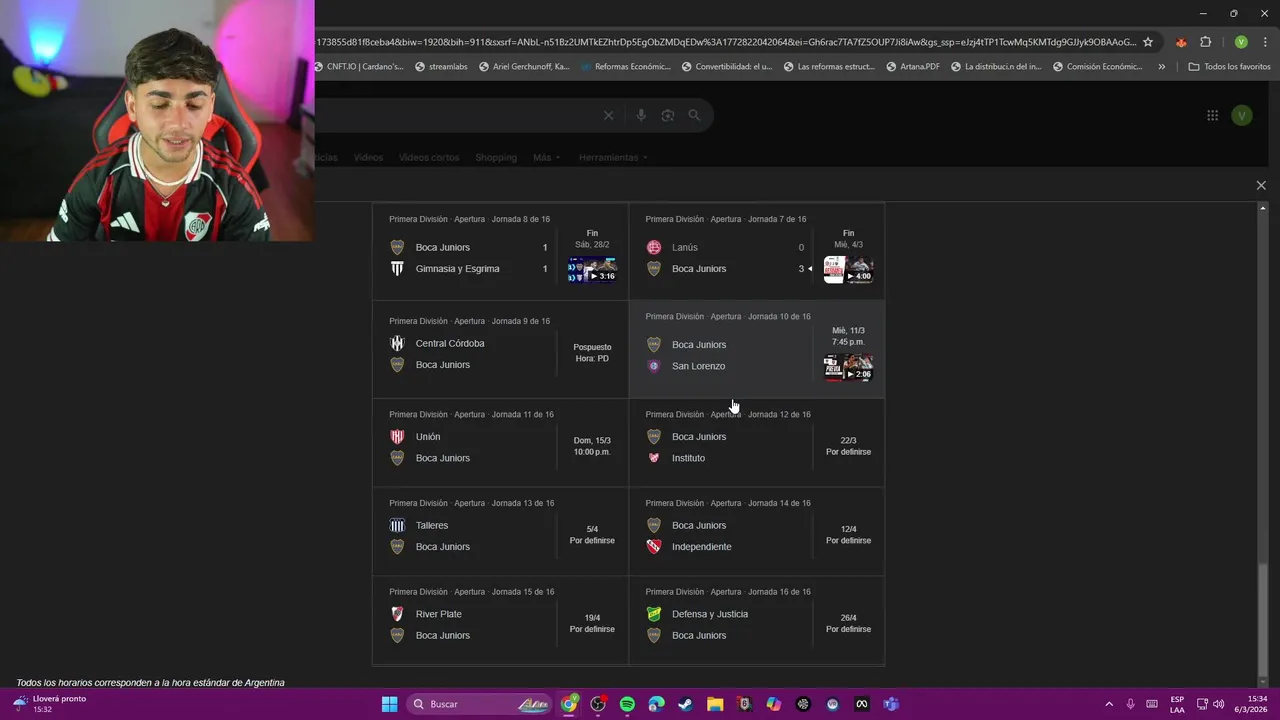The height and width of the screenshot is (720, 1280).
Task: Play the Boca vs Gimnasia highlights video
Action: pos(592,270)
